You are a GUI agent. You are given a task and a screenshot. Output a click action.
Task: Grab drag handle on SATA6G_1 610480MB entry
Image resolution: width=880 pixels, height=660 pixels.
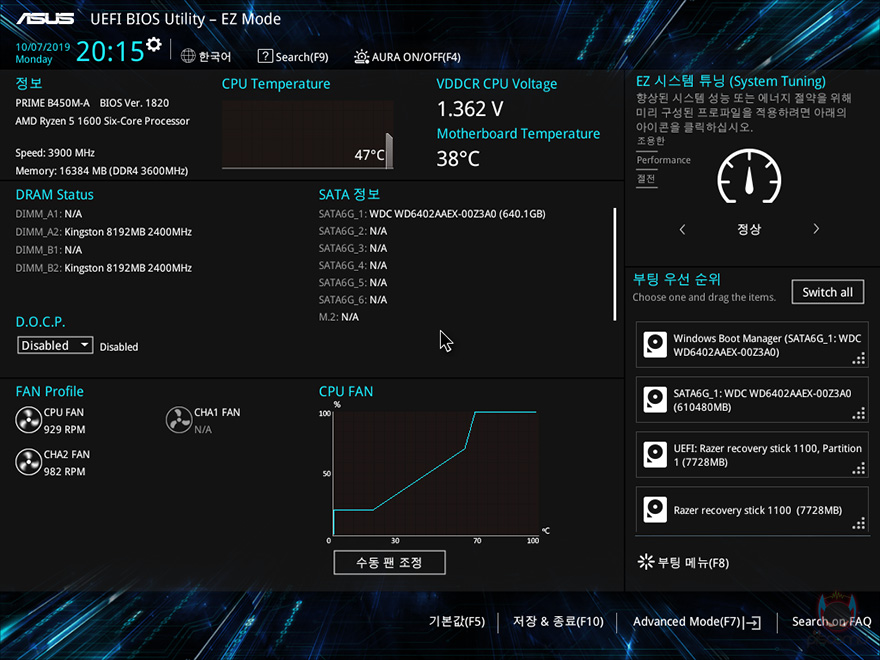tap(859, 414)
